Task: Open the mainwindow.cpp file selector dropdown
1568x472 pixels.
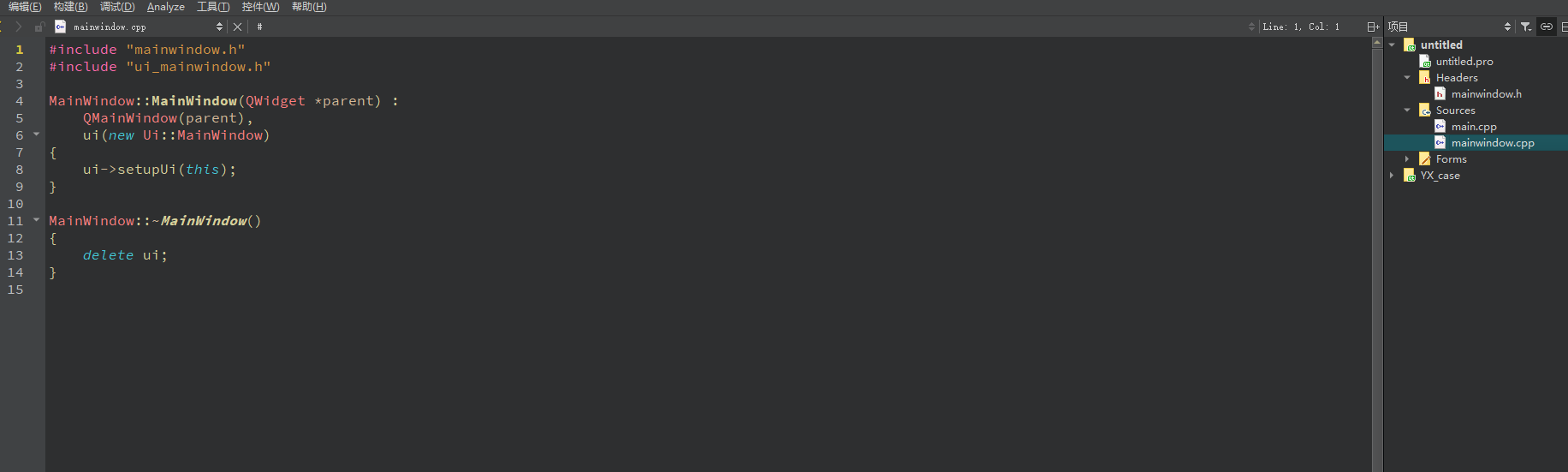Action: pyautogui.click(x=139, y=27)
